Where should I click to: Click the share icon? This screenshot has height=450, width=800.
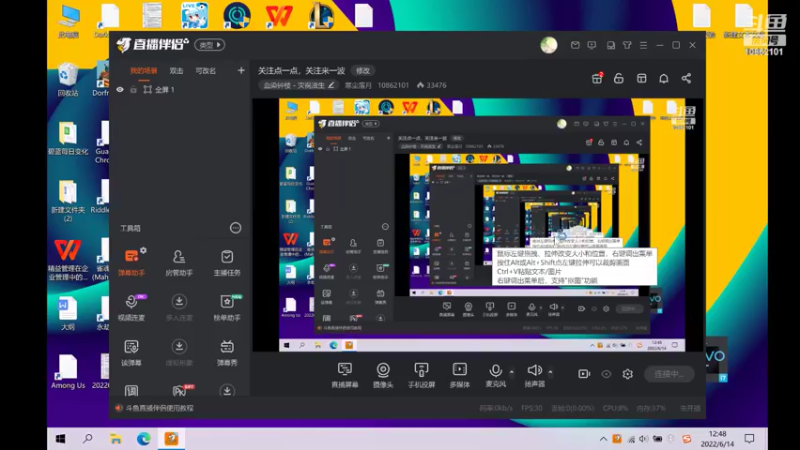(686, 78)
